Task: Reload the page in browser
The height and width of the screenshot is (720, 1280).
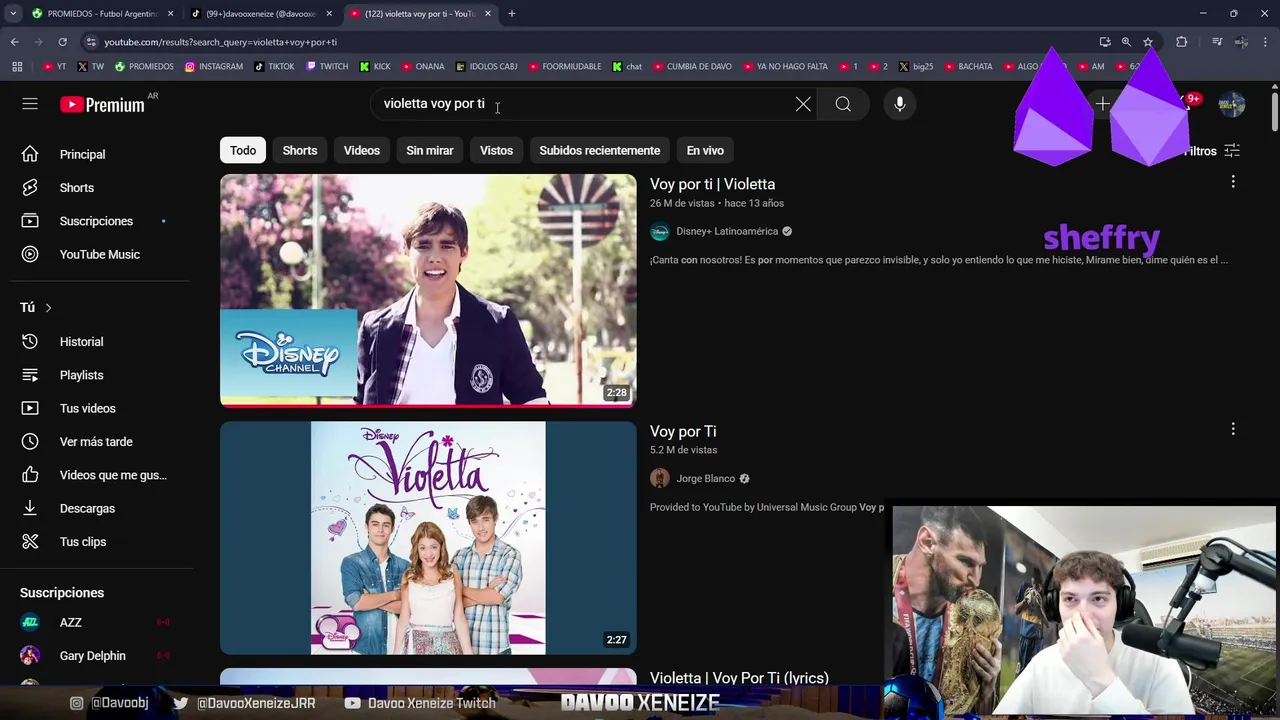Action: click(x=62, y=42)
